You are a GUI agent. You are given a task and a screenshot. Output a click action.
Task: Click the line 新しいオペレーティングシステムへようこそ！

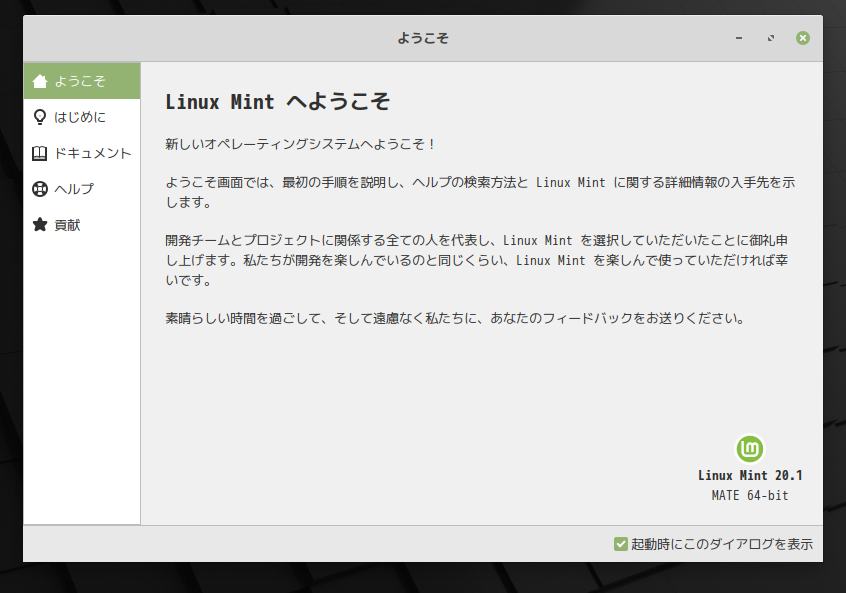[x=300, y=144]
